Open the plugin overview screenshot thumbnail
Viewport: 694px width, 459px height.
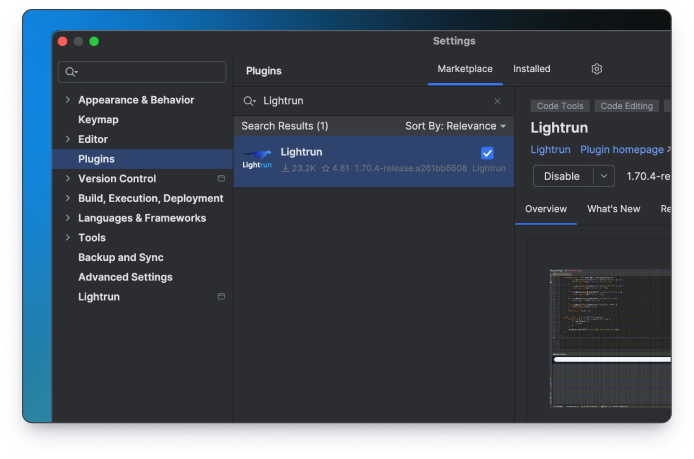[610, 339]
